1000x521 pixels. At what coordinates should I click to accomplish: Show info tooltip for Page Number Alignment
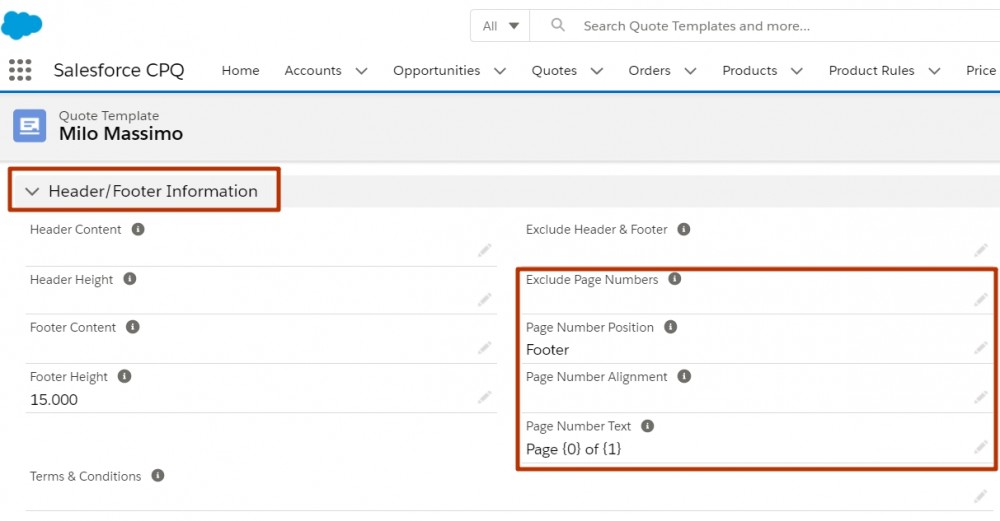pos(684,376)
